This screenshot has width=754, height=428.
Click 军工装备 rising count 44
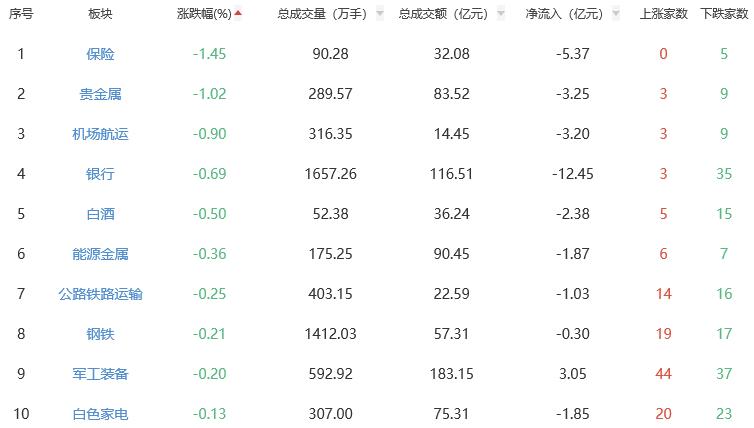click(x=663, y=374)
